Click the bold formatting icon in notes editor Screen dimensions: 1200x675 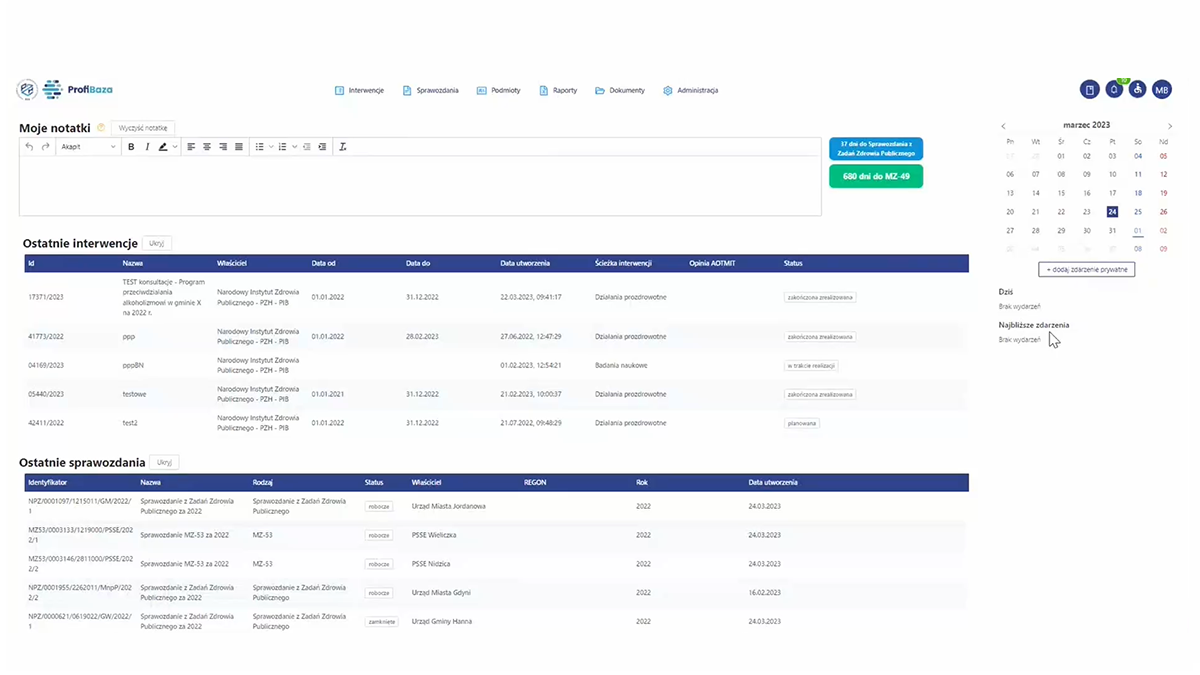[x=131, y=147]
